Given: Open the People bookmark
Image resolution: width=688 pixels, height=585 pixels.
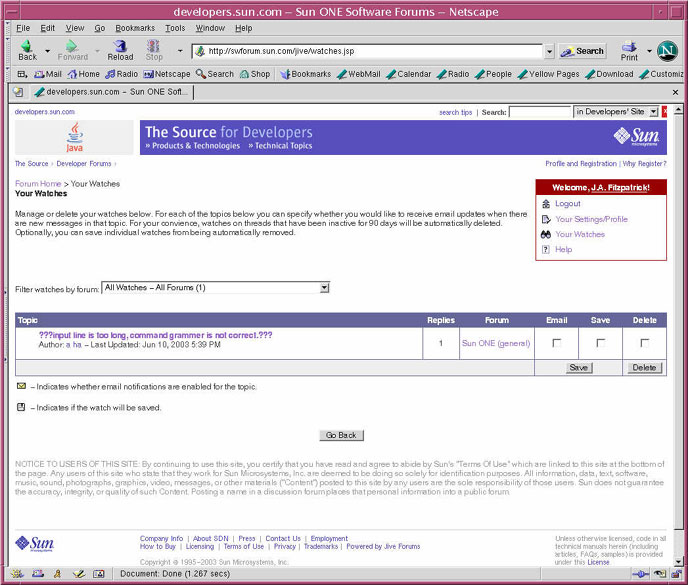Looking at the screenshot, I should pyautogui.click(x=493, y=74).
